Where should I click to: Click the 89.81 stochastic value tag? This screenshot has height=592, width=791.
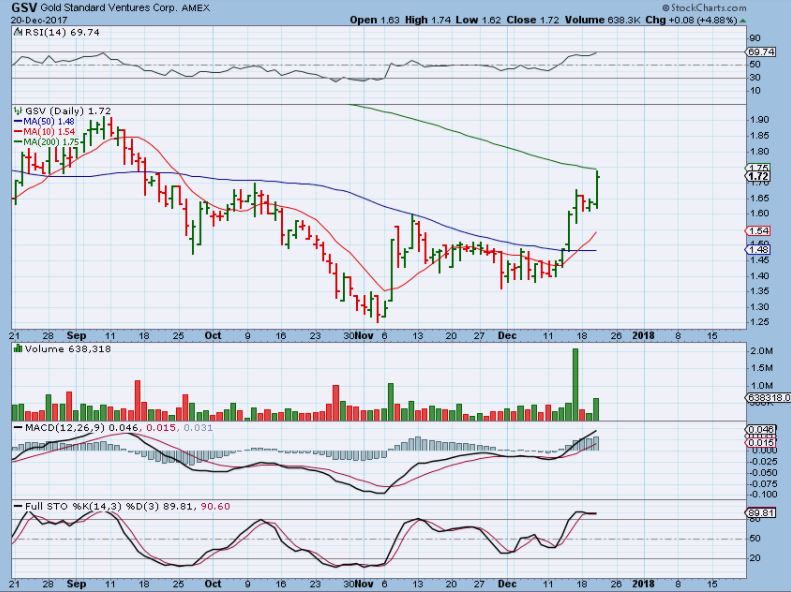758,514
